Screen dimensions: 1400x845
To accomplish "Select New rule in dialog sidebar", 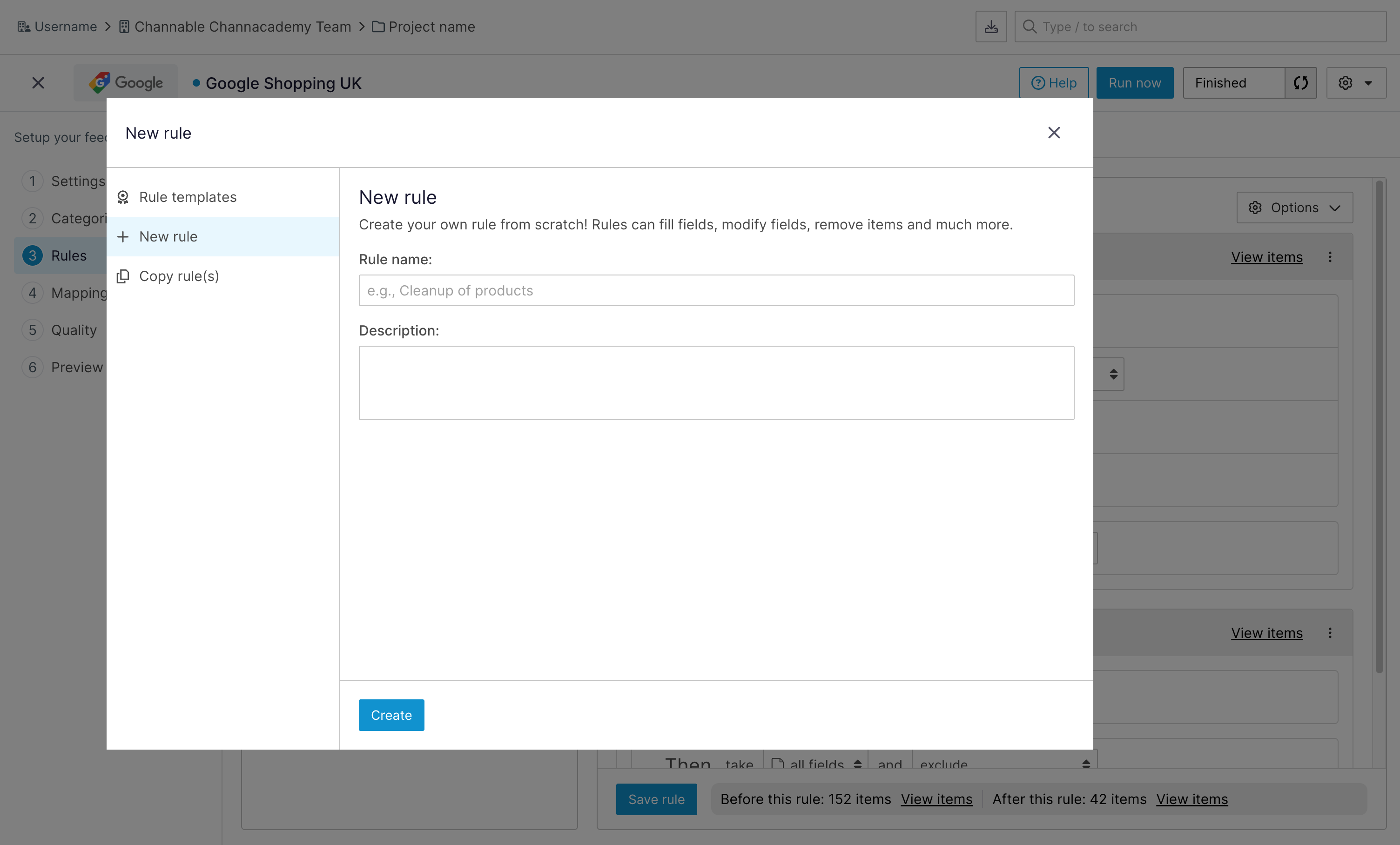I will (223, 237).
